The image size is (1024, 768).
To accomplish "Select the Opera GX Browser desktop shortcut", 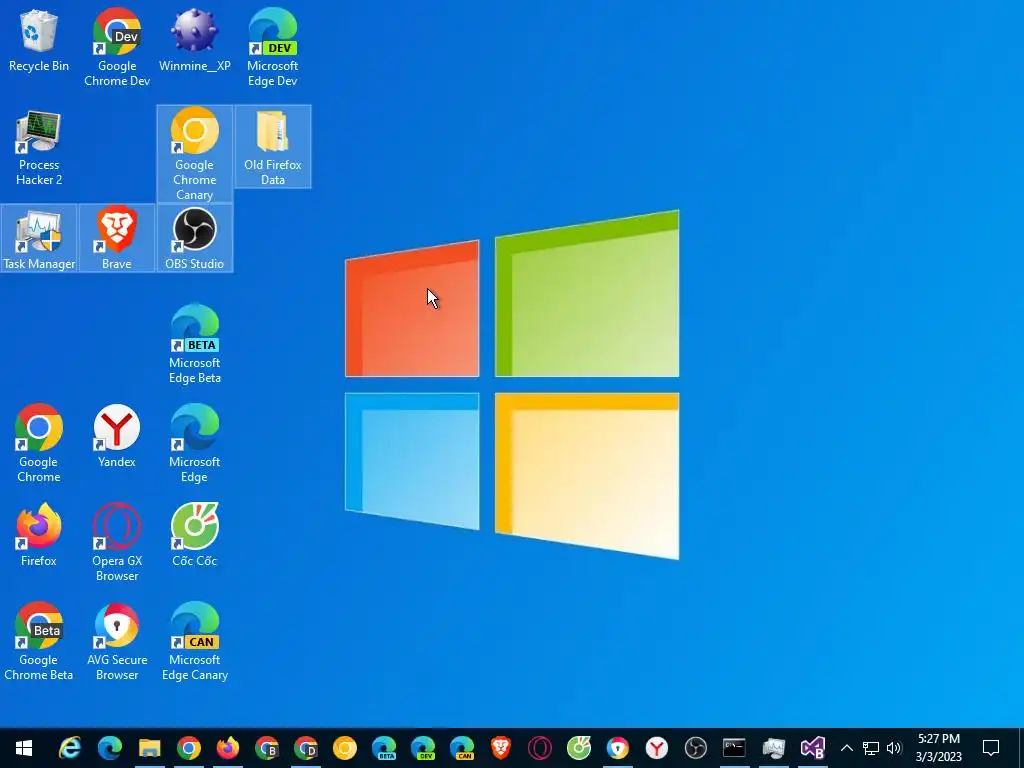I will pos(116,543).
